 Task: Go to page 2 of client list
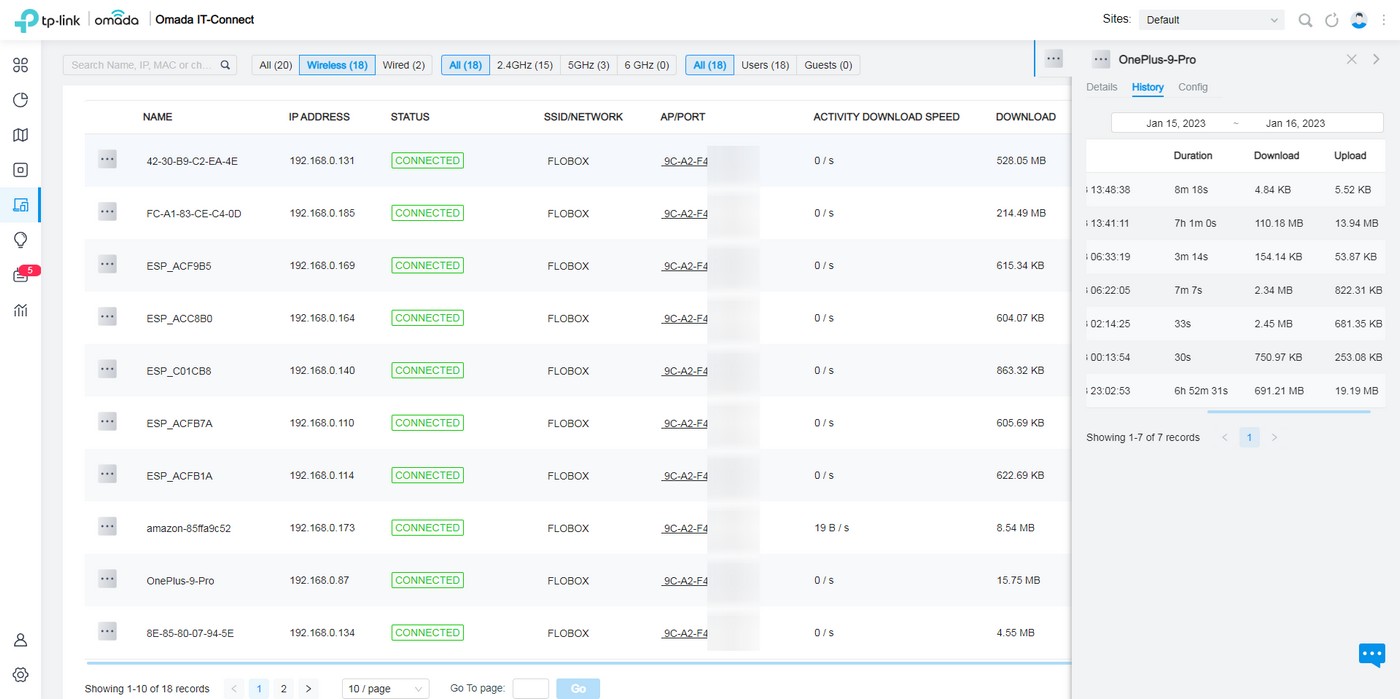click(x=284, y=689)
